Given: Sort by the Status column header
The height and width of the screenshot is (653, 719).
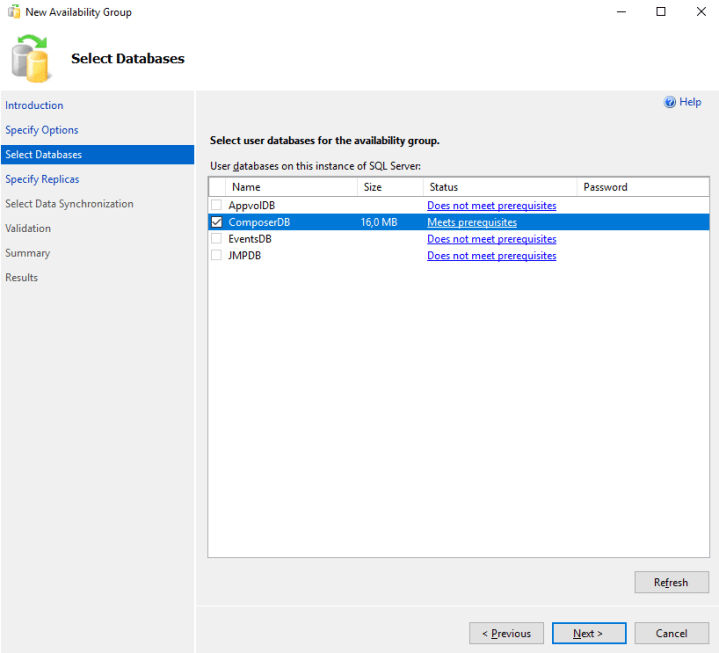Looking at the screenshot, I should pos(500,187).
